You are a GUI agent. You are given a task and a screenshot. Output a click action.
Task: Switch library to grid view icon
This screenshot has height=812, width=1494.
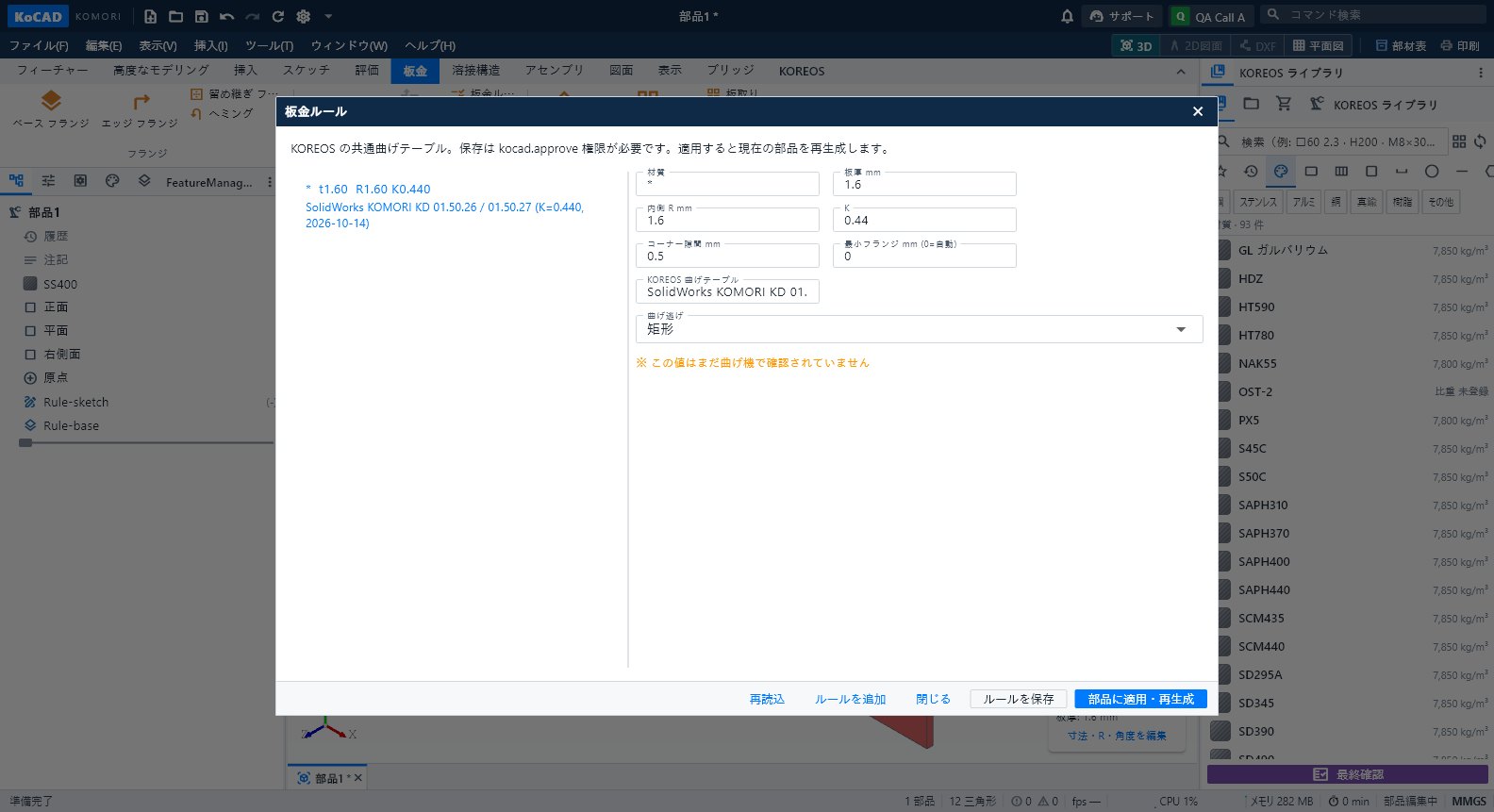pos(1459,141)
